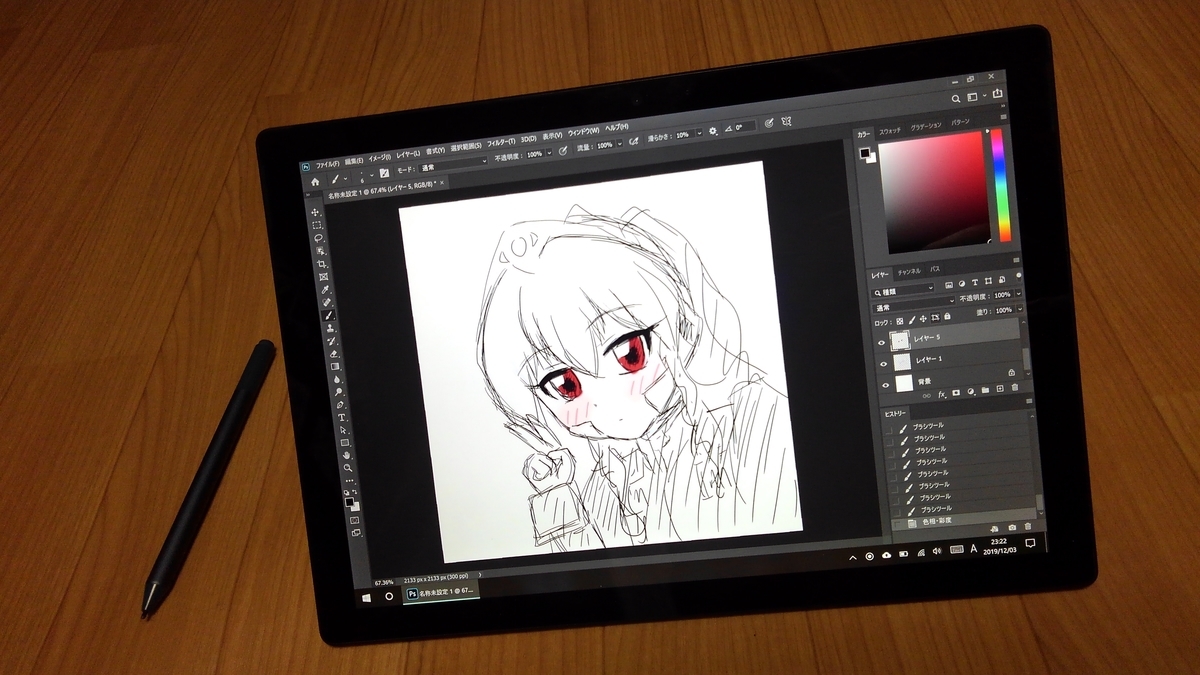Open the ウィンドウ(W) menu
The height and width of the screenshot is (675, 1200).
[583, 131]
